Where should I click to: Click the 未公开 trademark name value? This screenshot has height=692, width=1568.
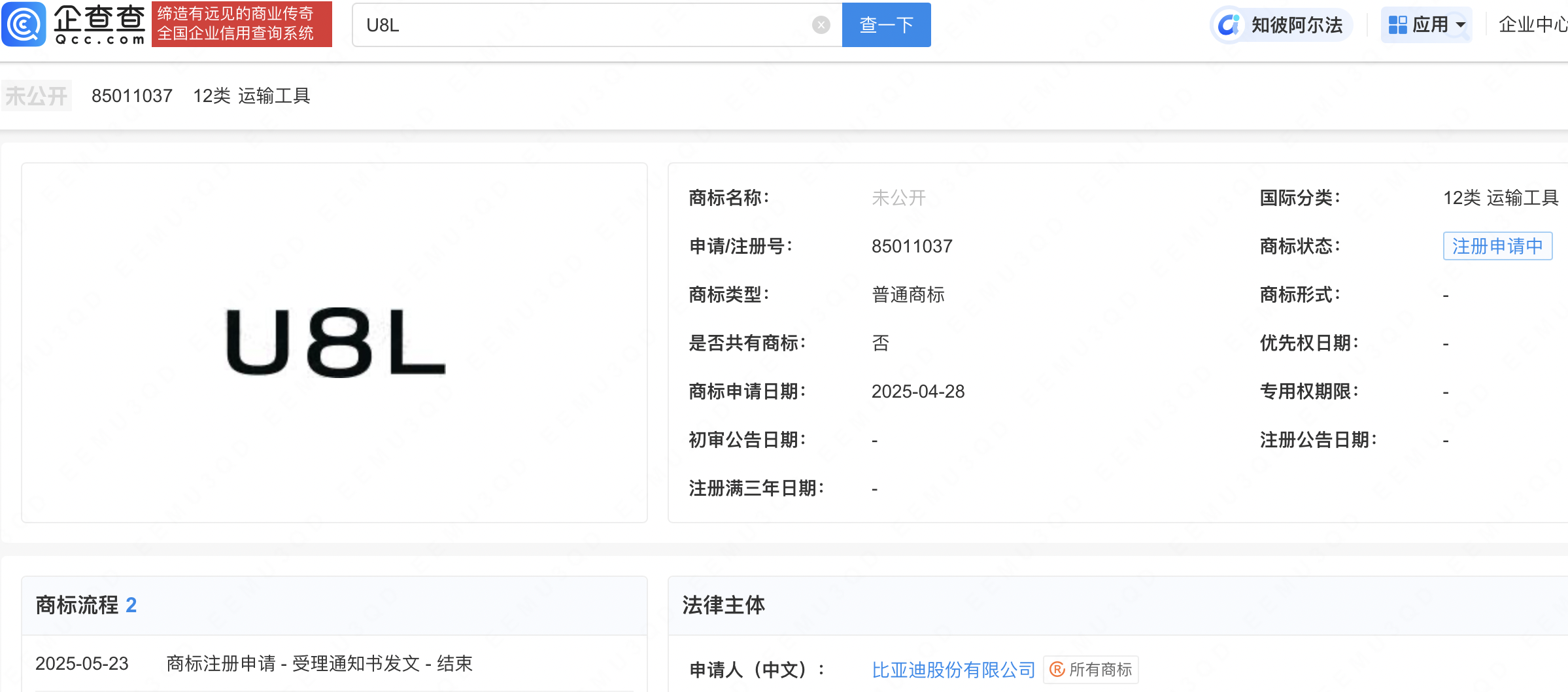pos(898,198)
